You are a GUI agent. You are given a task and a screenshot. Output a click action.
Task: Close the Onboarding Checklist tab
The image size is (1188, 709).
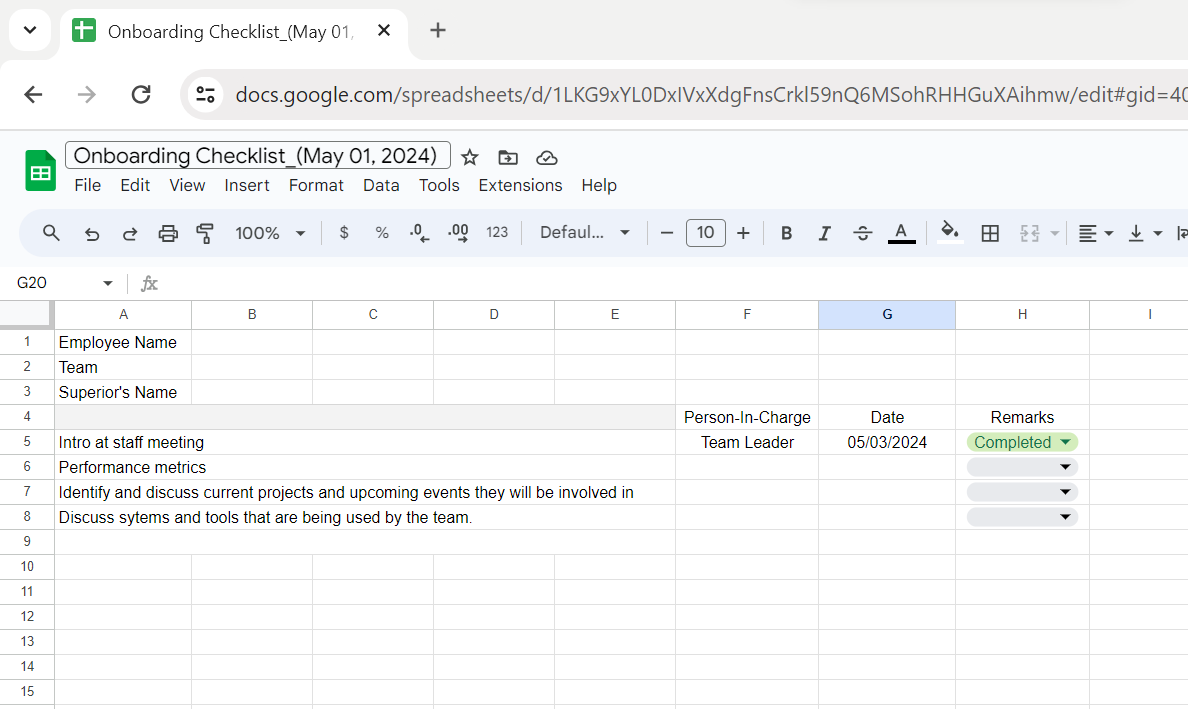[x=384, y=30]
